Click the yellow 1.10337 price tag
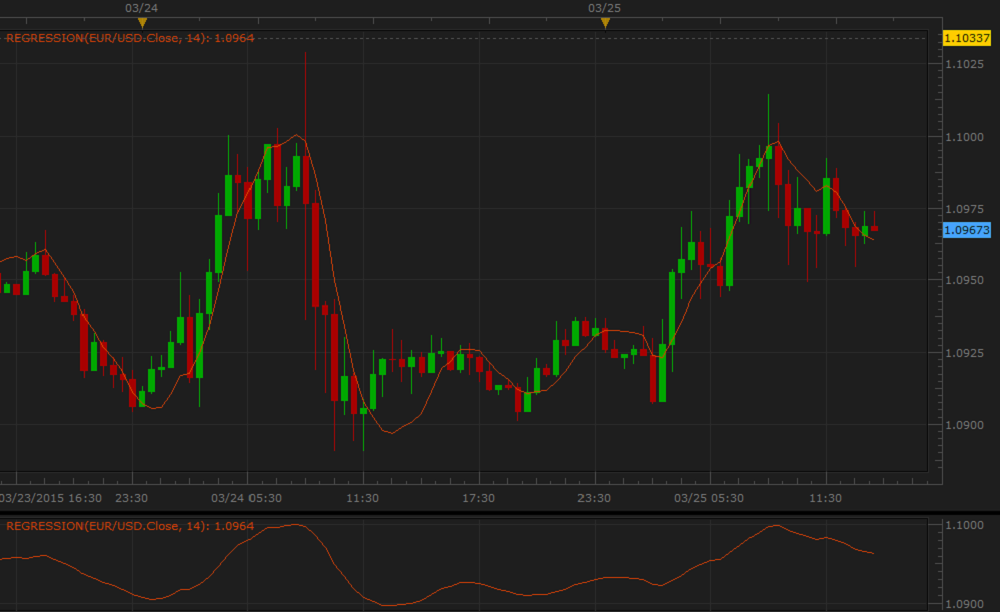The image size is (1000, 612). pyautogui.click(x=967, y=38)
